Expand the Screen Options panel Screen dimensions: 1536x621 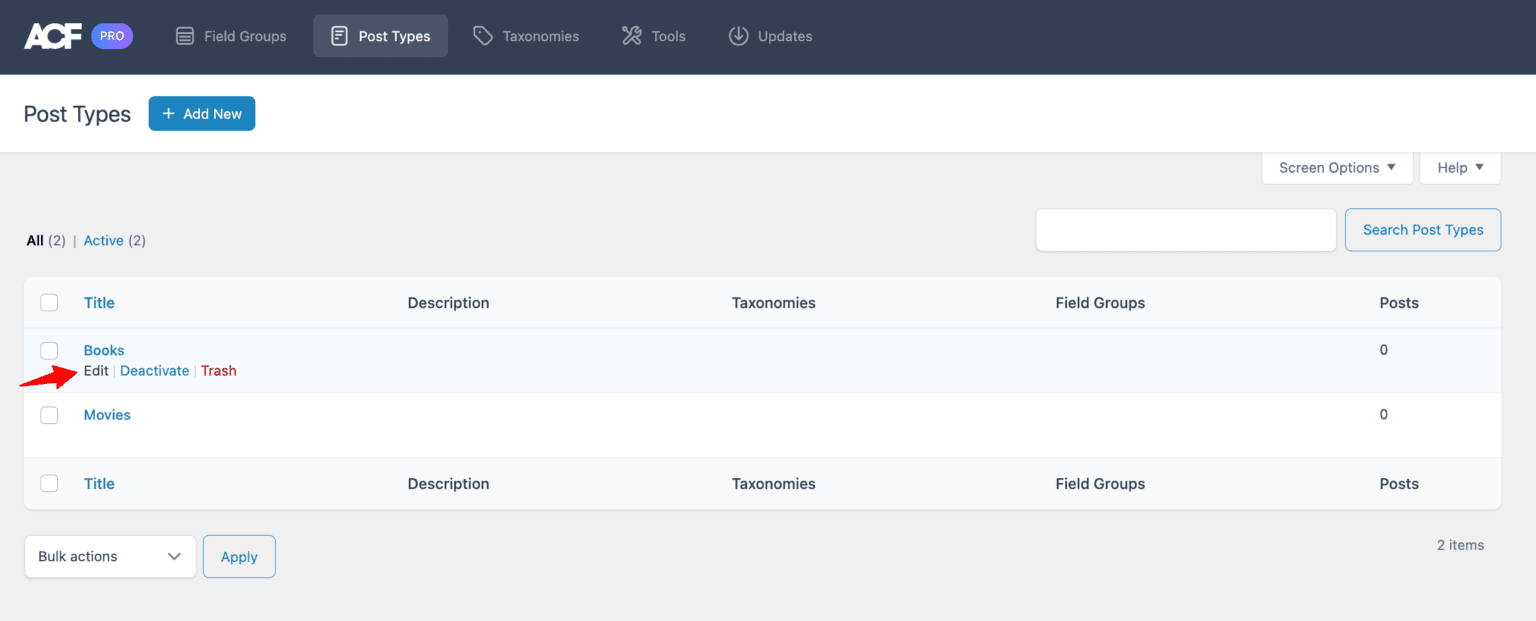click(x=1336, y=167)
